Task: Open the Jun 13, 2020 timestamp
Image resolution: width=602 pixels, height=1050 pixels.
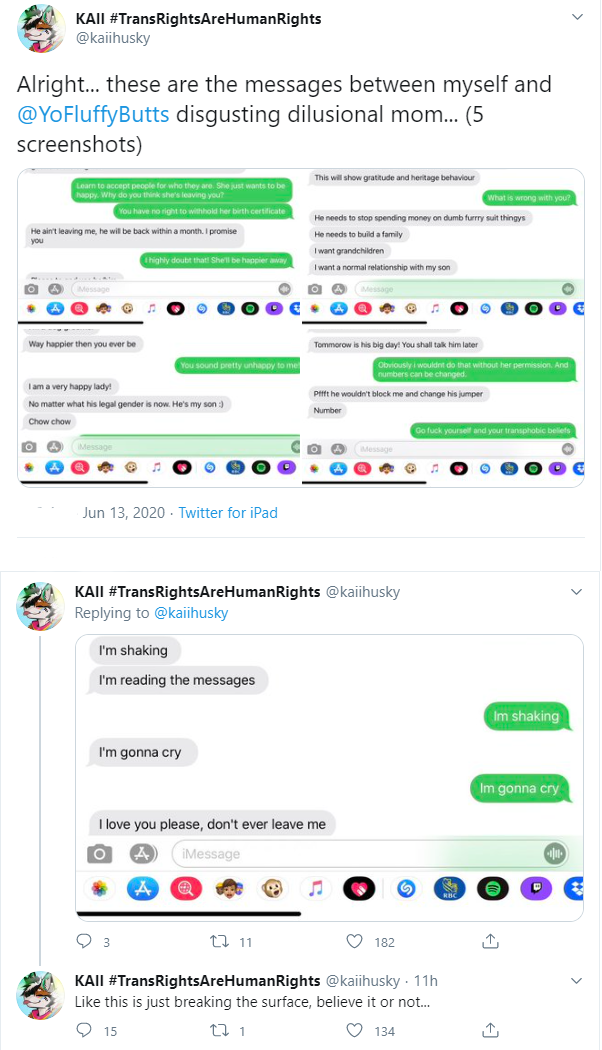Action: pos(124,513)
